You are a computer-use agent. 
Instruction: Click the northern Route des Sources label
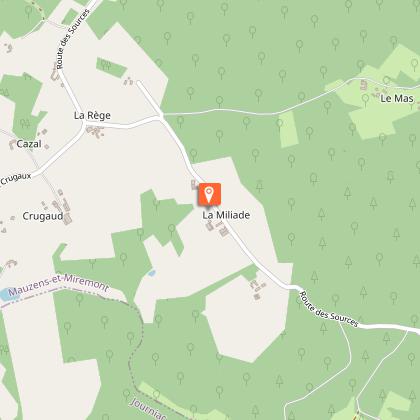click(x=72, y=39)
